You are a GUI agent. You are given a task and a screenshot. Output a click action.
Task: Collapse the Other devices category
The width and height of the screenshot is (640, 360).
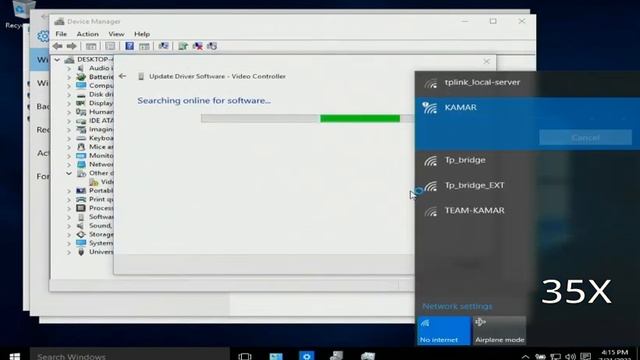[69, 173]
